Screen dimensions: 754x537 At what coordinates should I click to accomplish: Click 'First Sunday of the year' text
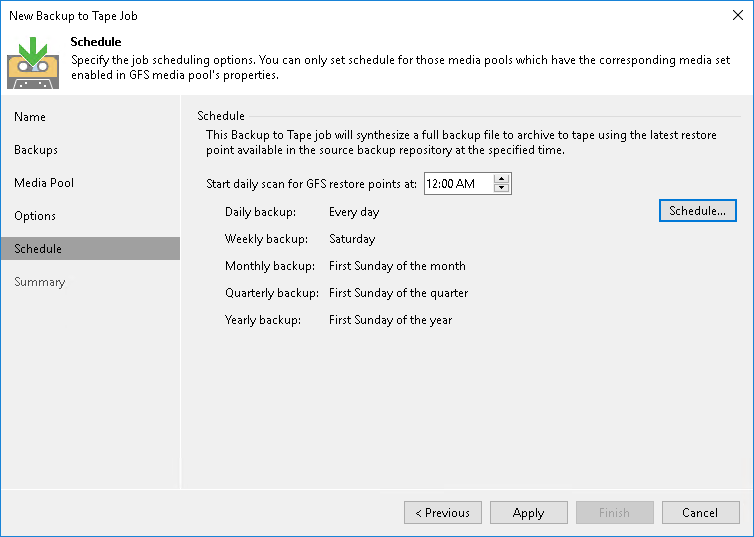point(390,320)
